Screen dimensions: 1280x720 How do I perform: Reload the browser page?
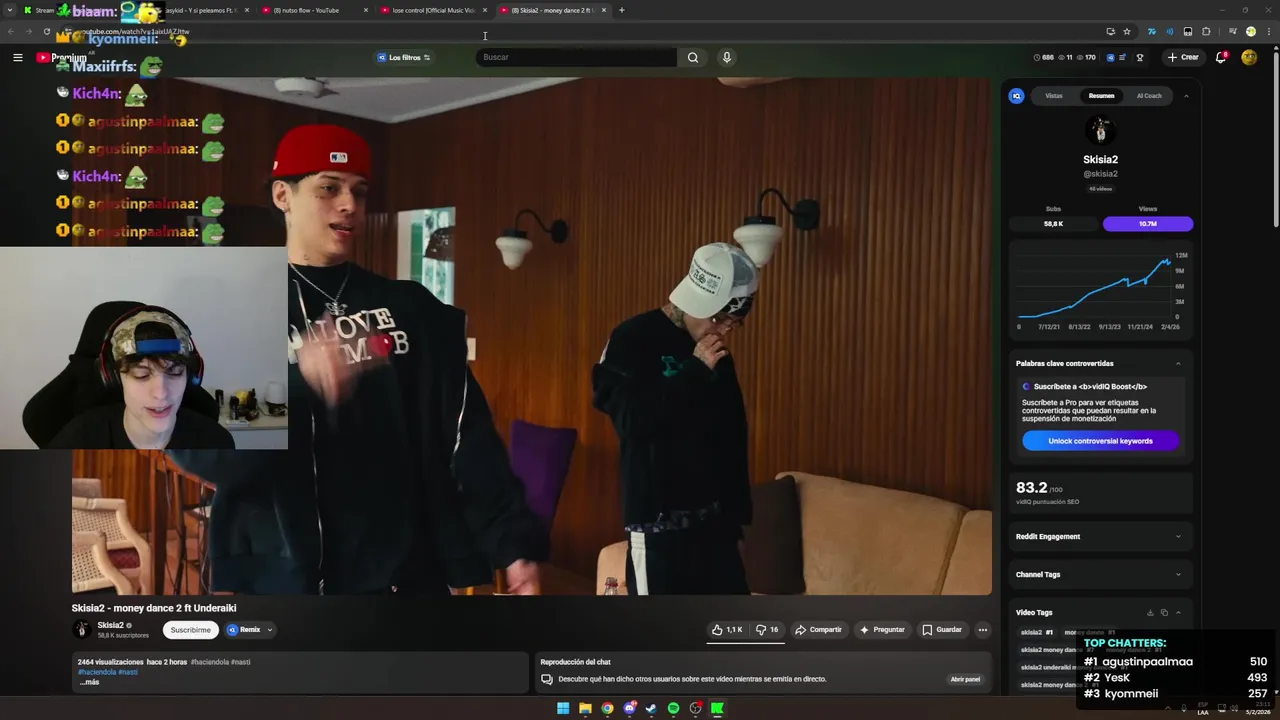(x=46, y=31)
